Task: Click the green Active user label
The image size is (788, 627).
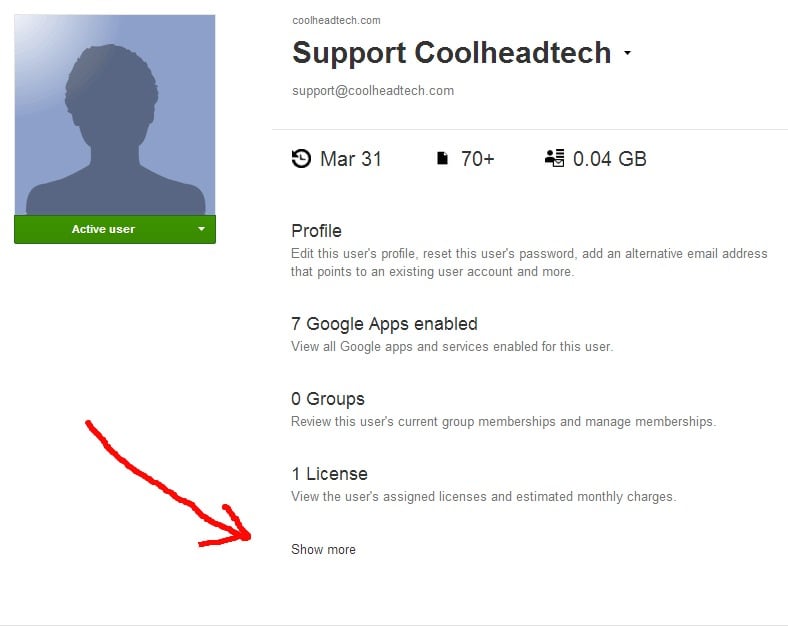Action: click(103, 229)
